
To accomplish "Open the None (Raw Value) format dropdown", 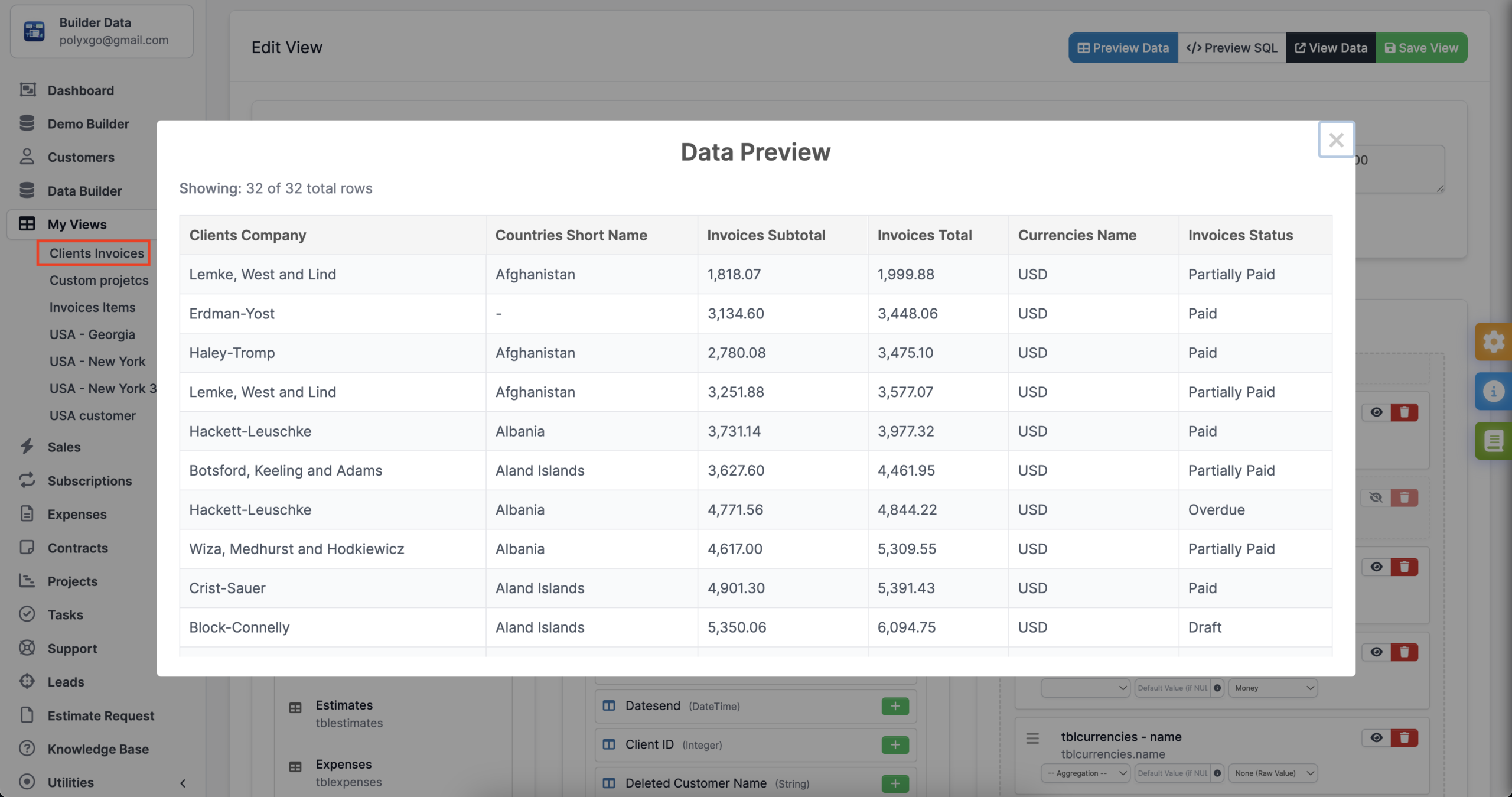I will [x=1273, y=773].
